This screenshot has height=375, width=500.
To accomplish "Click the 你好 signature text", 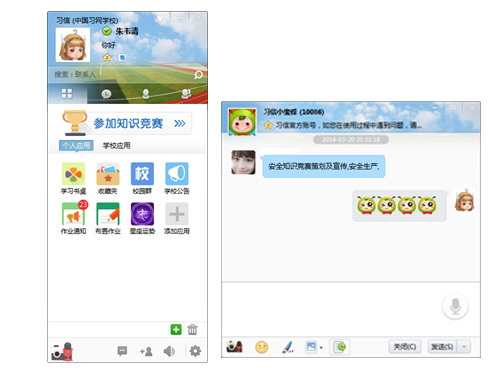I will point(109,45).
